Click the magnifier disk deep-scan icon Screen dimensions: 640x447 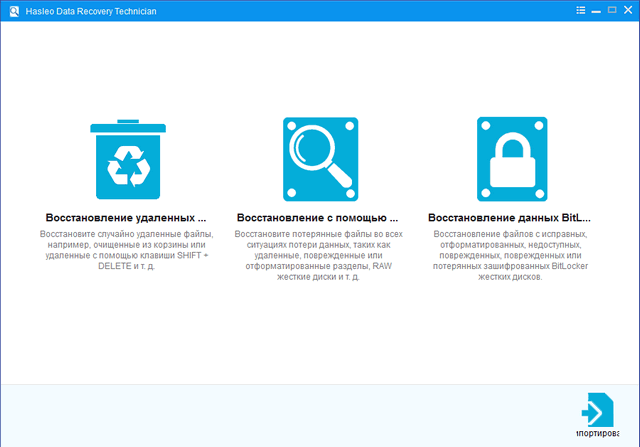coord(320,159)
